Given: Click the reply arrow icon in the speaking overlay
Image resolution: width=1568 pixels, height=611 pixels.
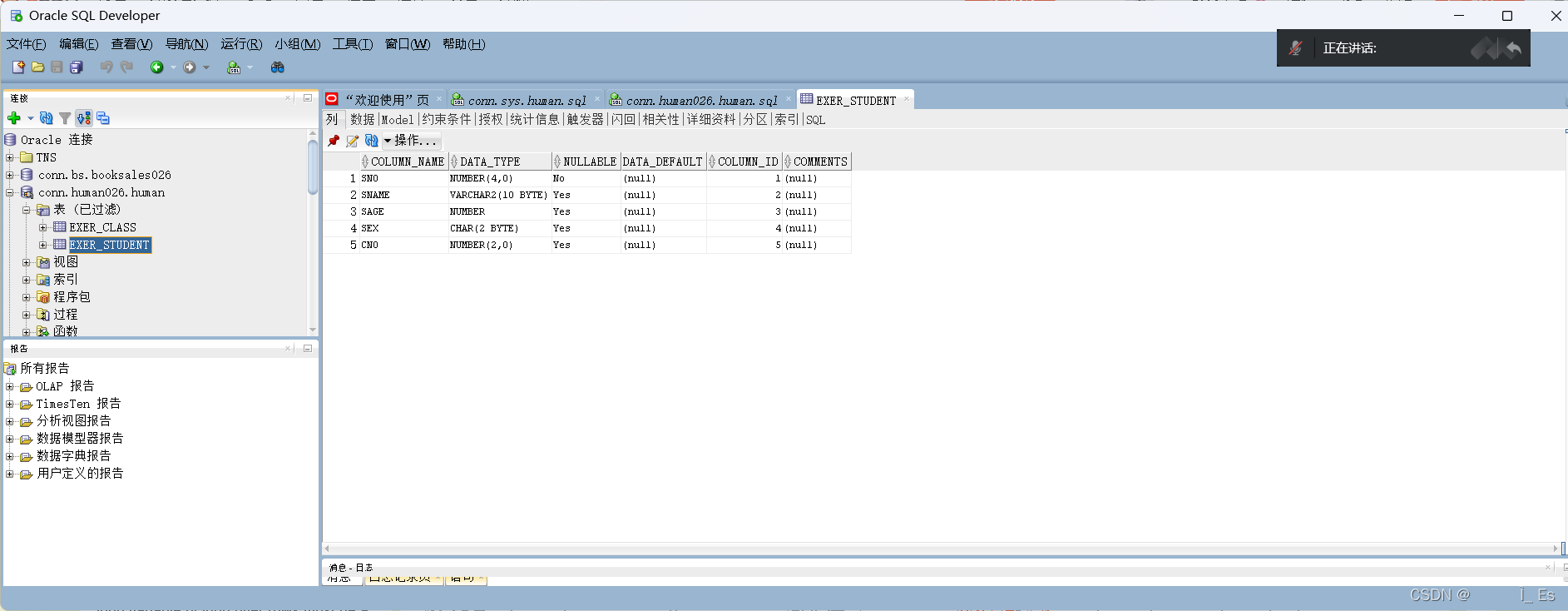Looking at the screenshot, I should tap(1513, 48).
